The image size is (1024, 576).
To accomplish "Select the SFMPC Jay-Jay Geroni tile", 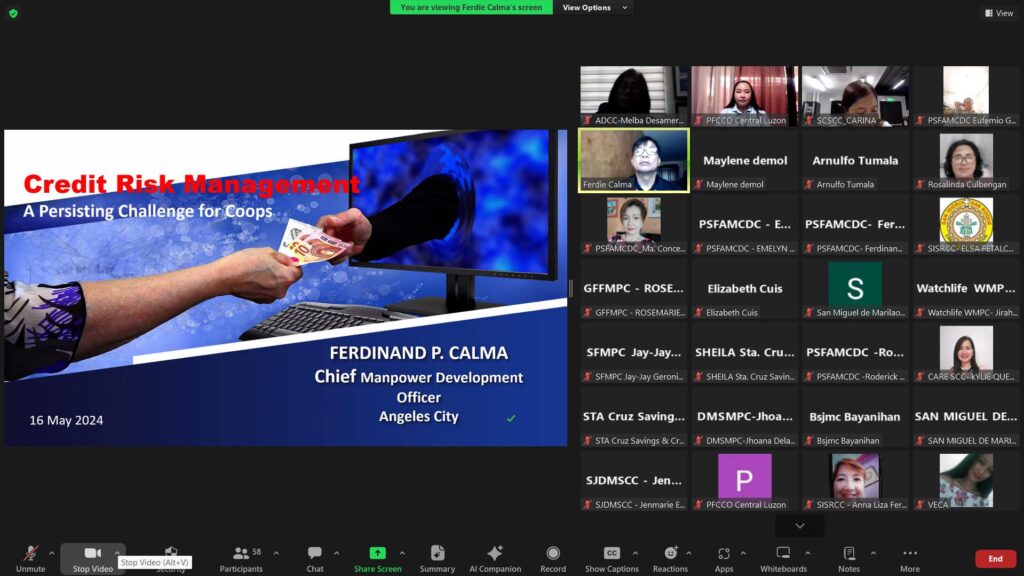I will click(633, 353).
